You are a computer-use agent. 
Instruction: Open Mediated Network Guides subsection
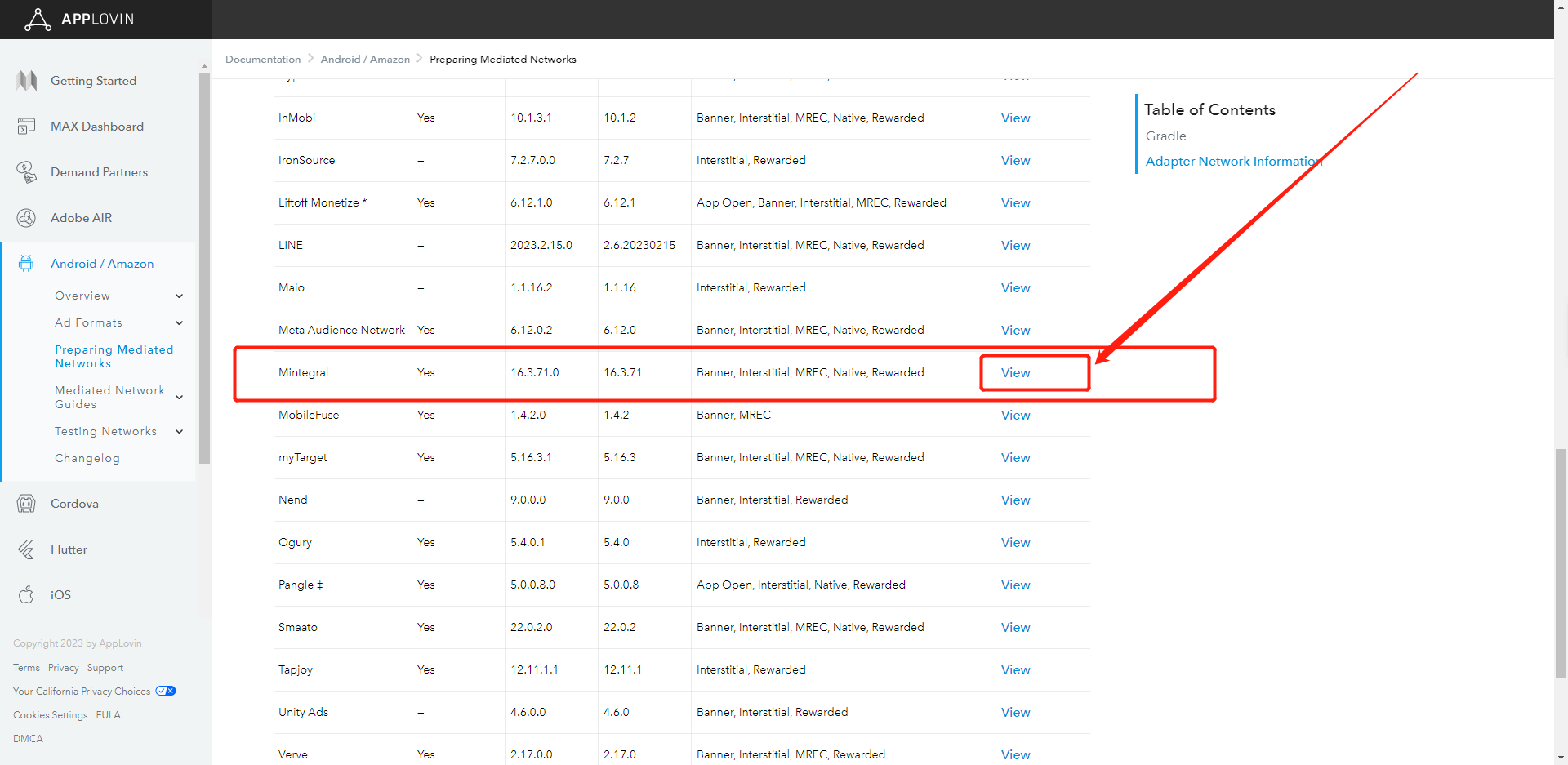point(109,398)
